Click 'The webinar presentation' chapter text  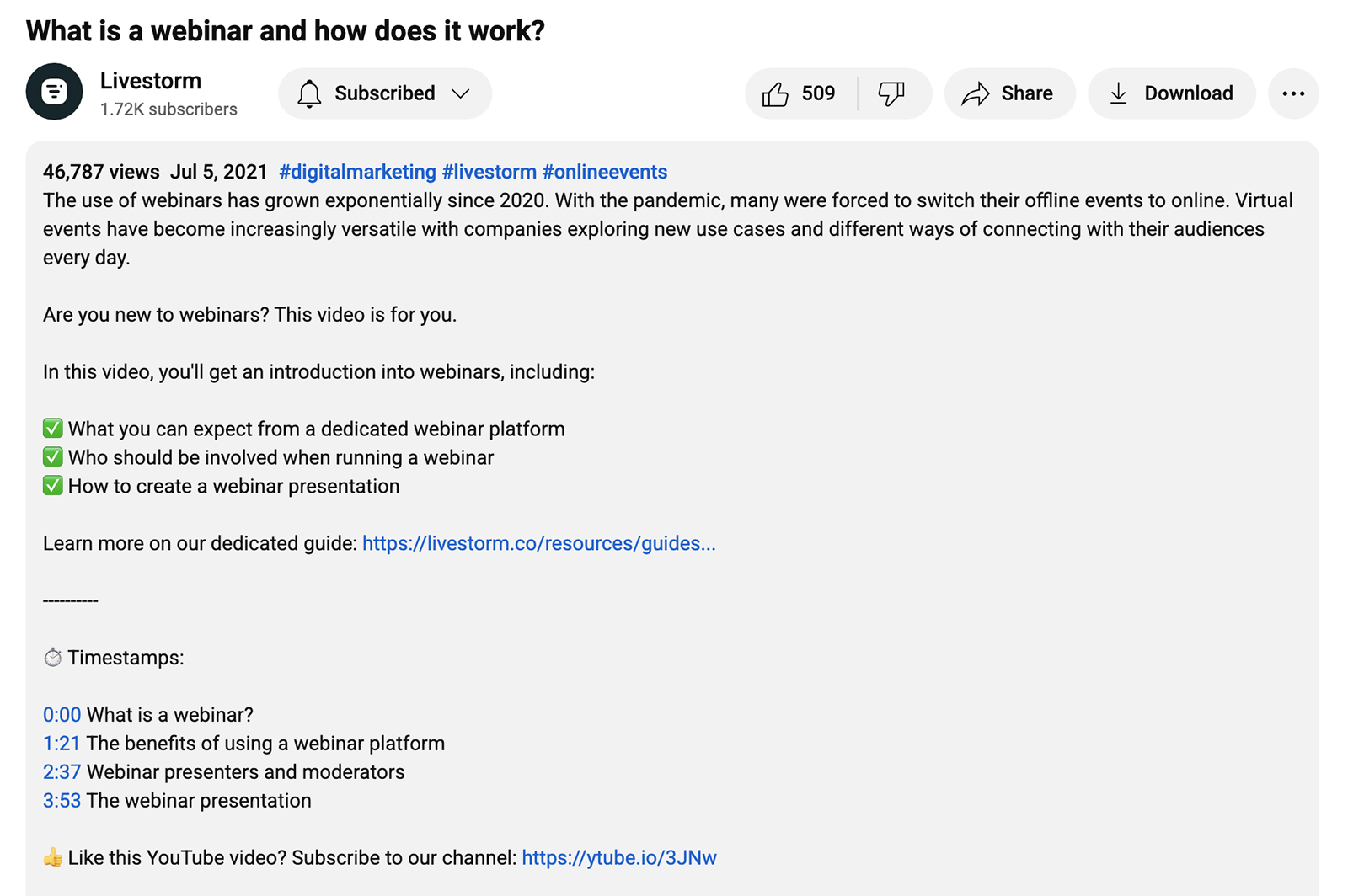(x=199, y=801)
